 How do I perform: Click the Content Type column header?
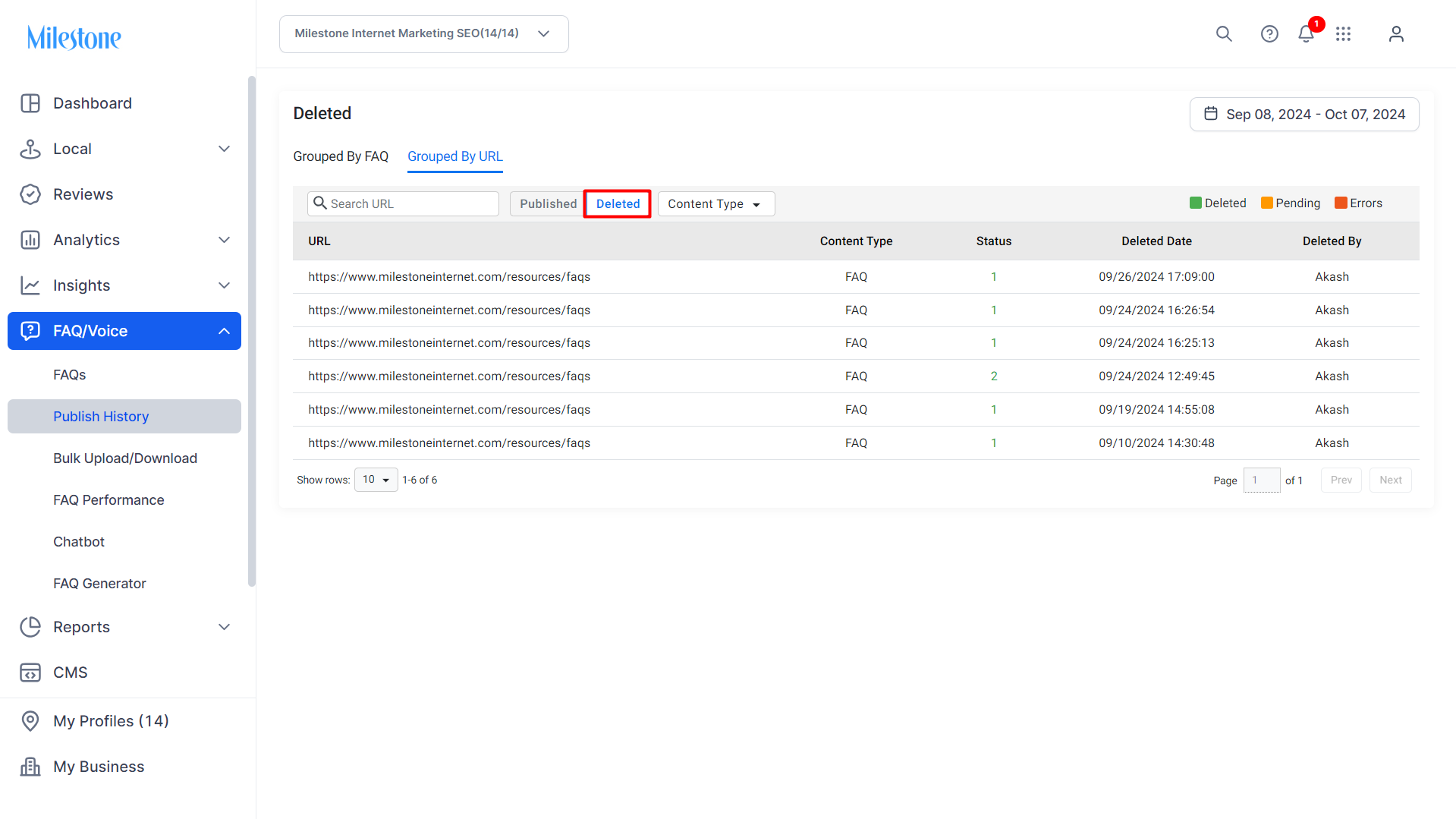tap(856, 241)
